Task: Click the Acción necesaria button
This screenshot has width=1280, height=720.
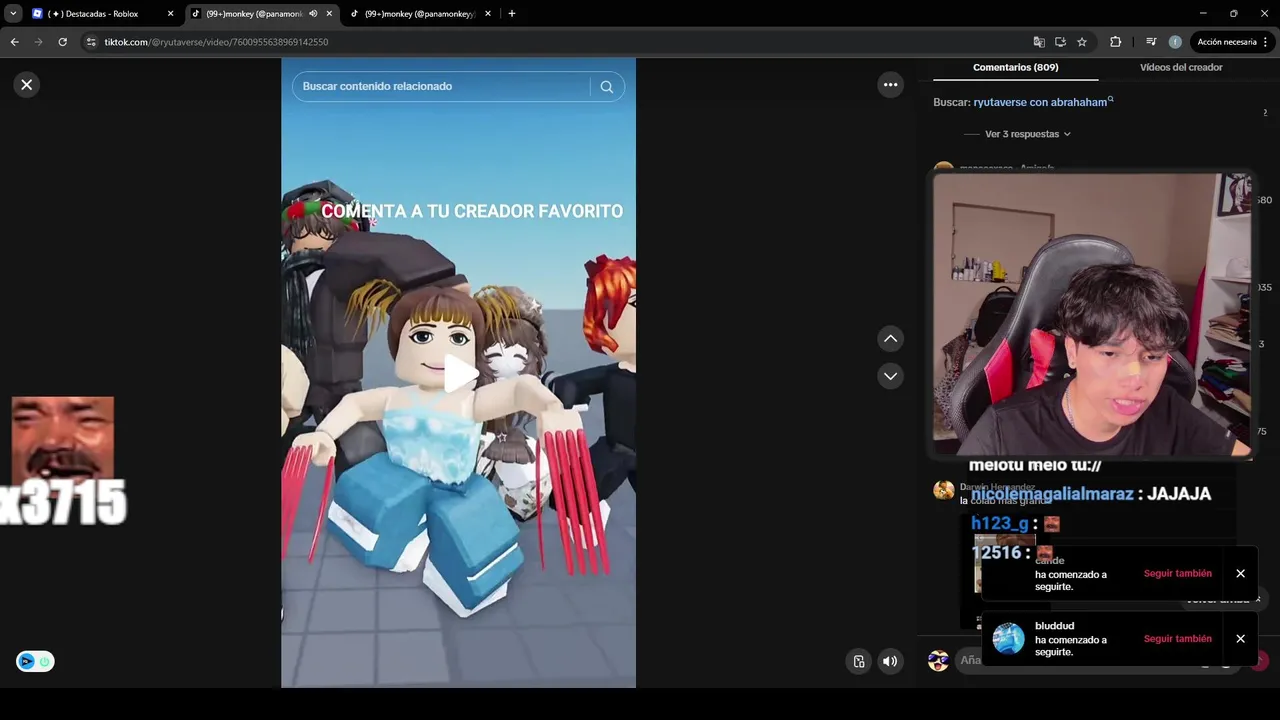Action: tap(1227, 42)
